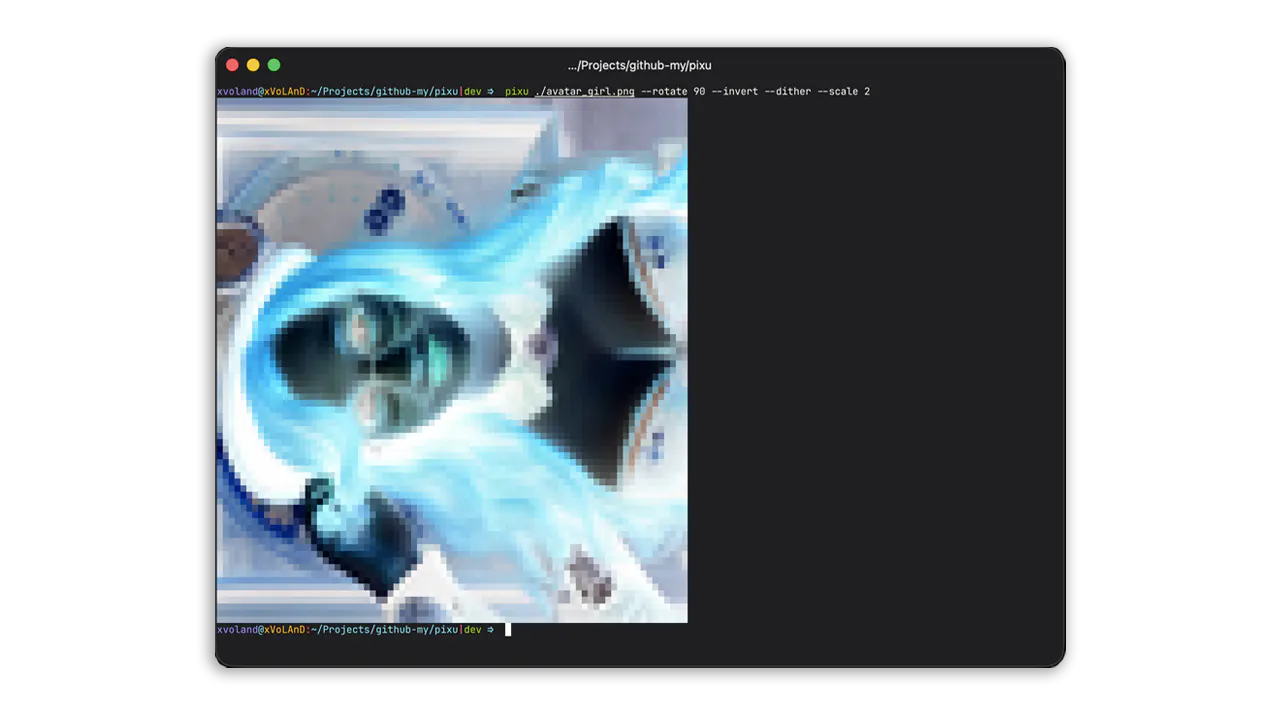The width and height of the screenshot is (1280, 720).
Task: Click the 'pixu' command in the first line
Action: [x=516, y=91]
